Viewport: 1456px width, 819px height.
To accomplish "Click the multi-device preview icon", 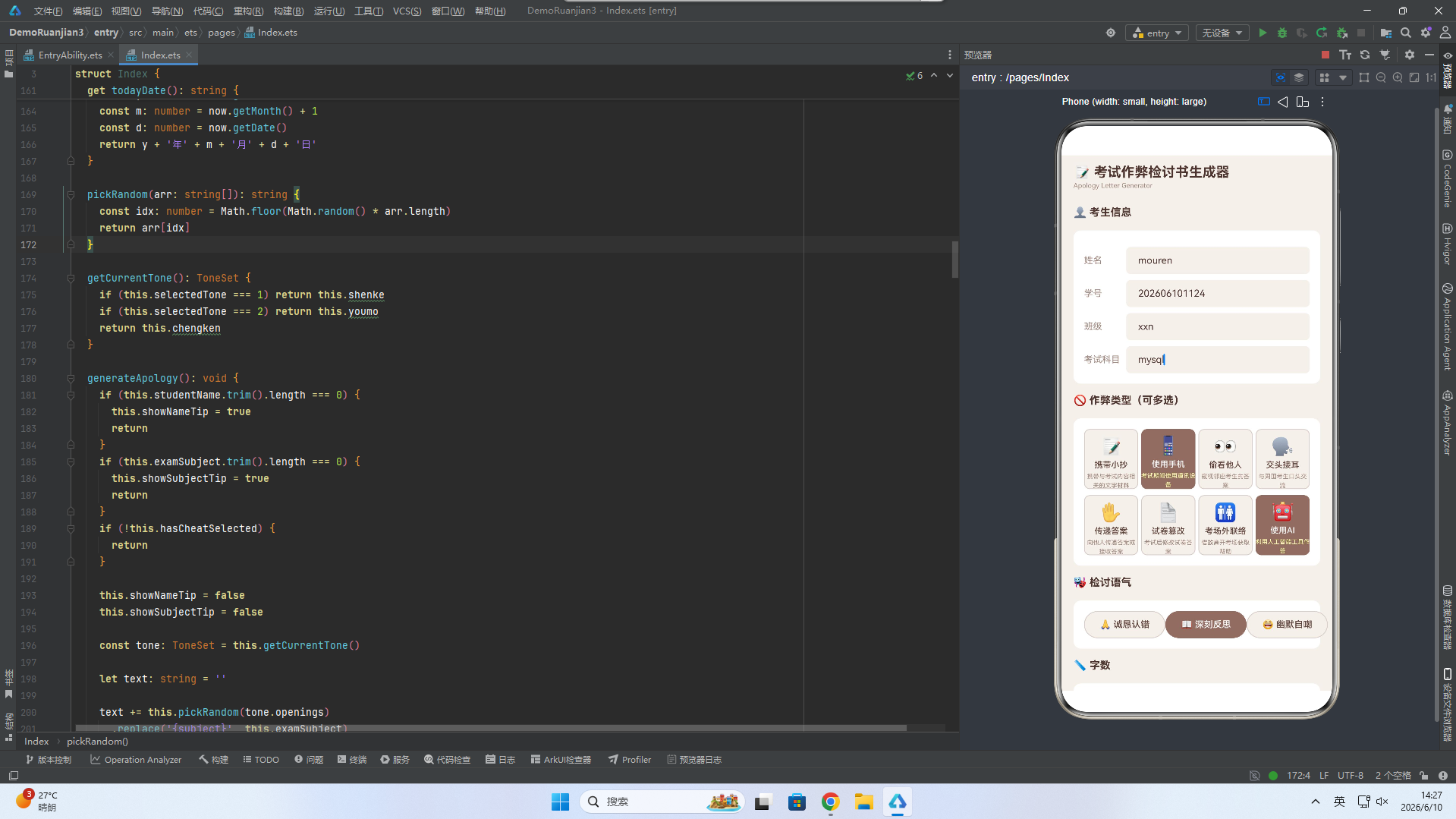I will tap(1303, 102).
